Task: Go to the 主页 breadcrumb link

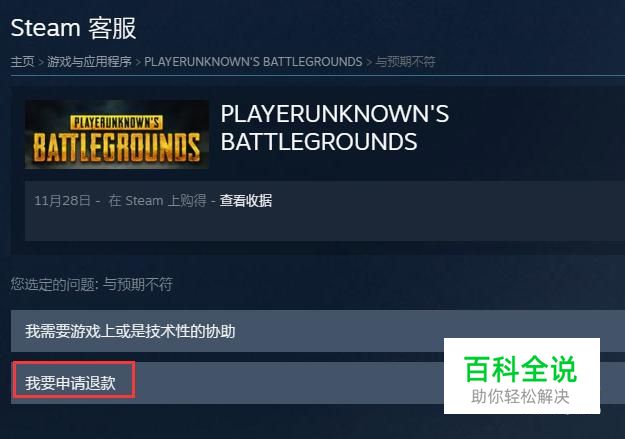Action: 22,62
